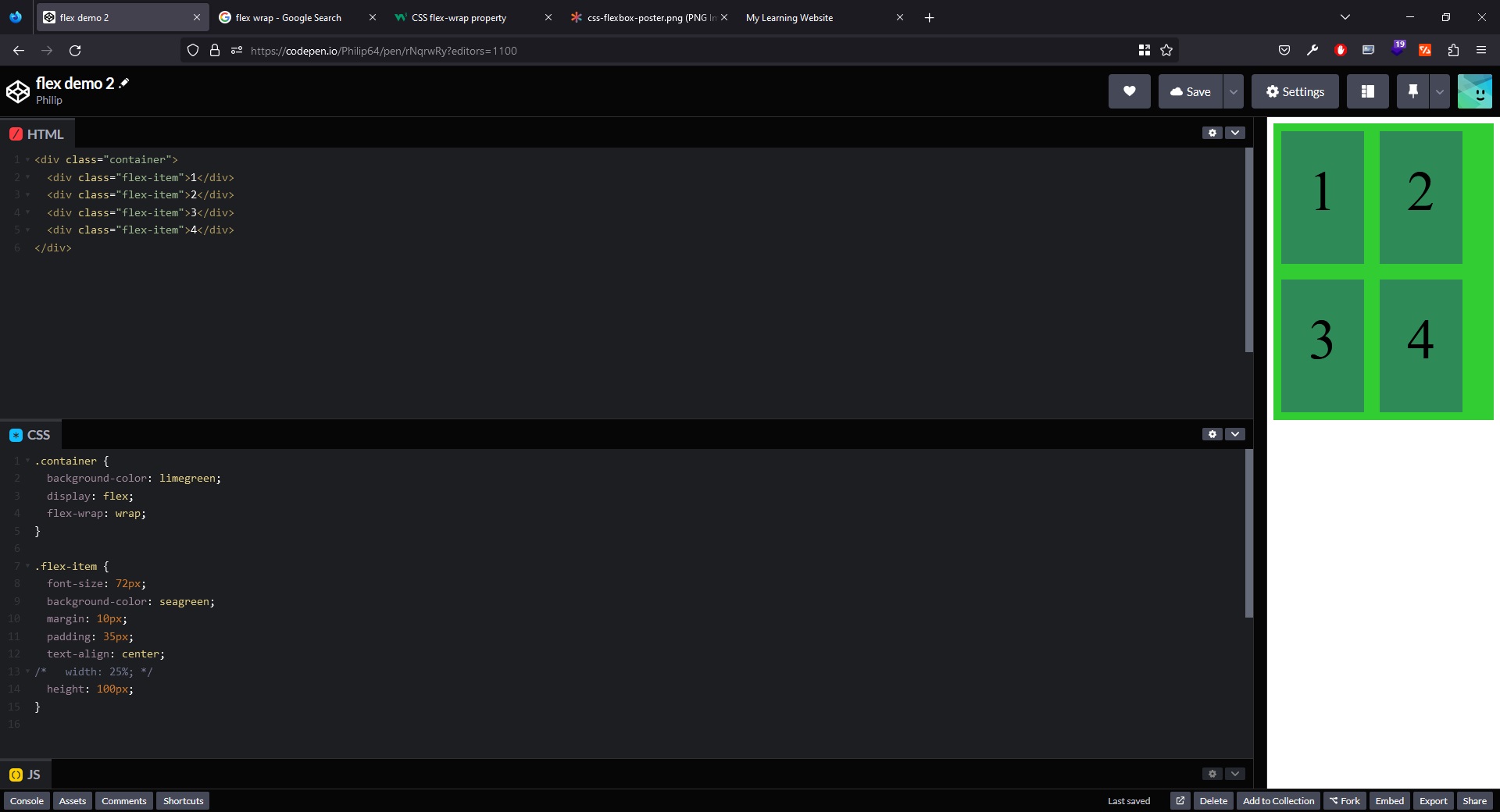The width and height of the screenshot is (1500, 812).
Task: Save to Pocket icon
Action: click(x=1284, y=51)
